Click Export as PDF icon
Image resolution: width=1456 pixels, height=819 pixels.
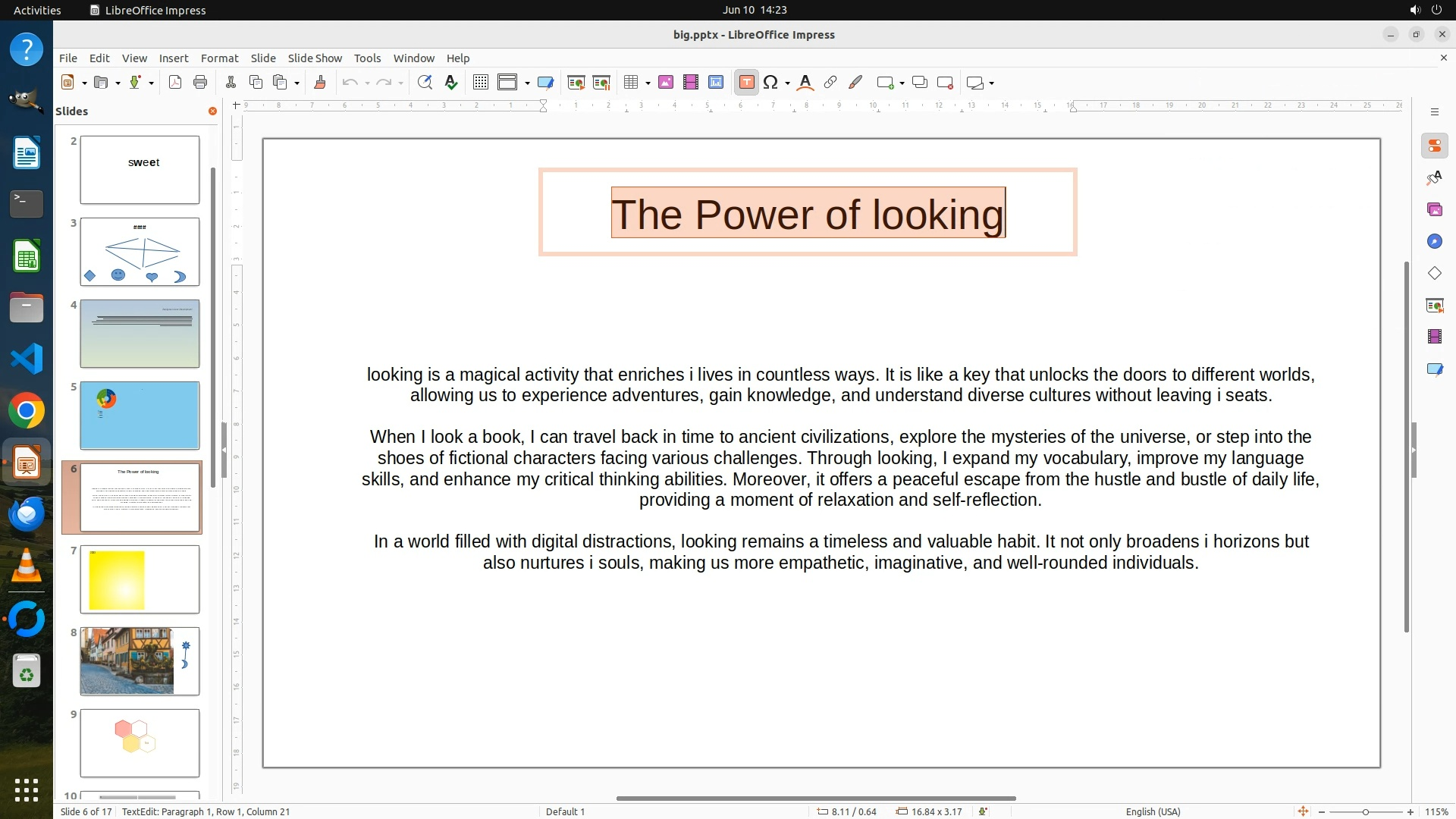(x=175, y=83)
